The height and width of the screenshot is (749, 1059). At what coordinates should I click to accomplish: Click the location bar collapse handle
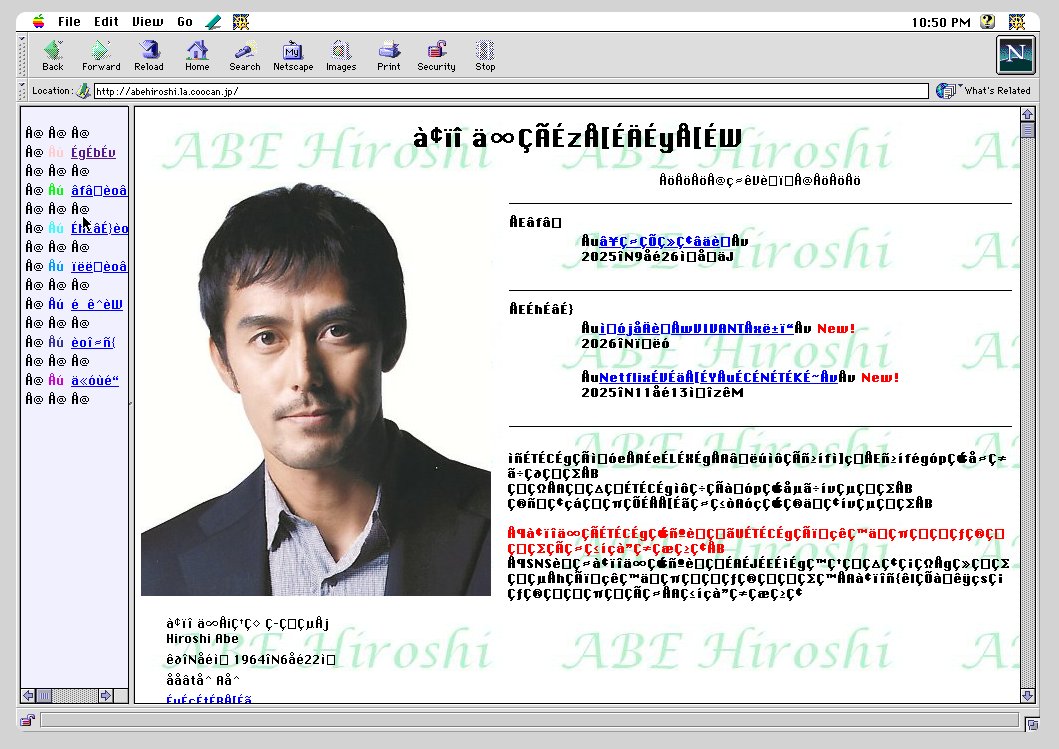point(22,91)
